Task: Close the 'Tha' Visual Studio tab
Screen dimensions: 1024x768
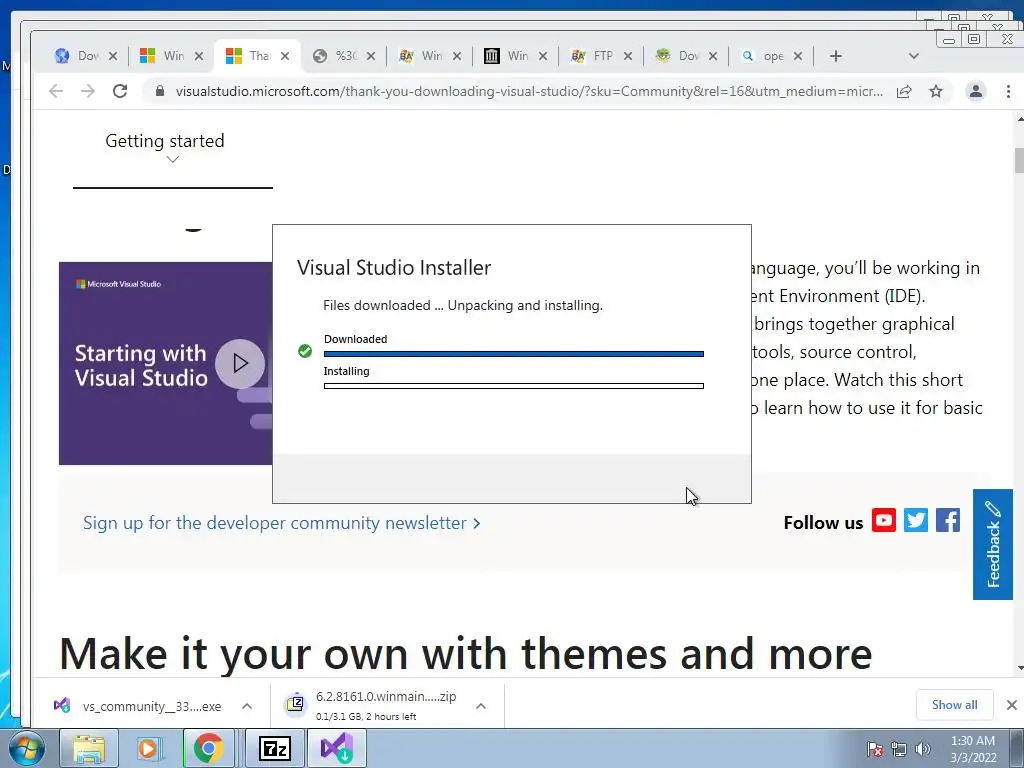Action: coord(285,56)
